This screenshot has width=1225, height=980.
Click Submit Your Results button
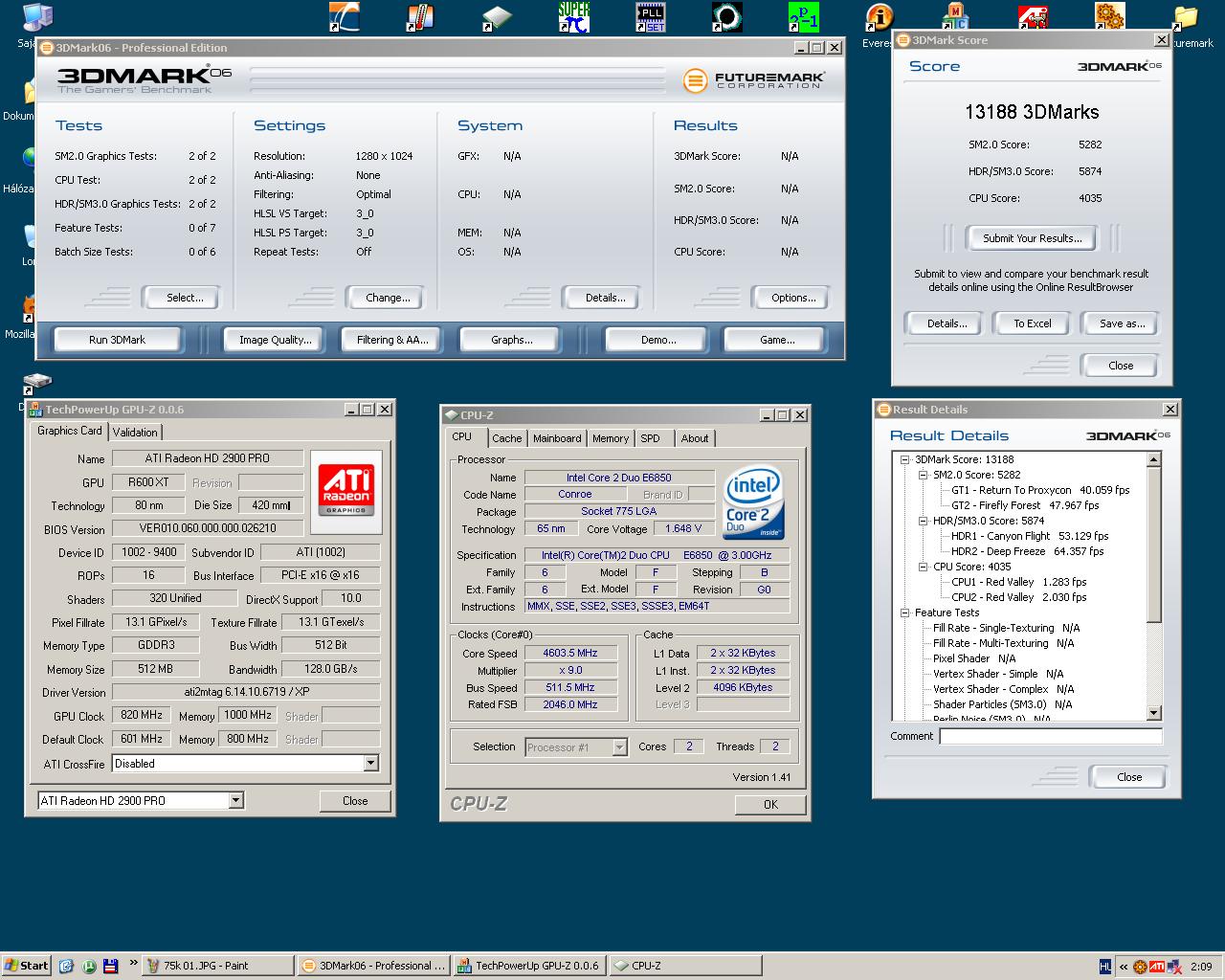pos(1033,238)
